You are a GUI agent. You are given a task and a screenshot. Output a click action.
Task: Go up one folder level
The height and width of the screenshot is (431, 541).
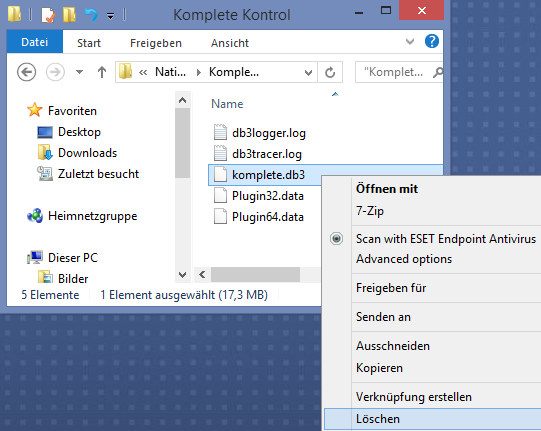coord(101,72)
